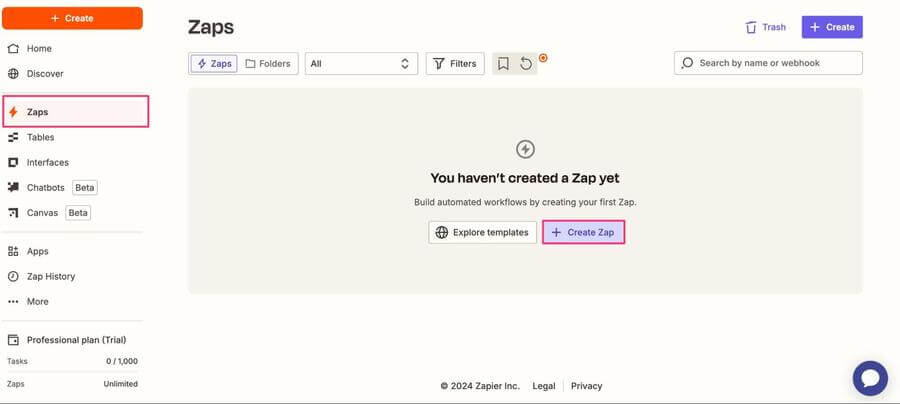Switch to the Folders view tab
Screen dimensions: 900x404
(x=268, y=64)
